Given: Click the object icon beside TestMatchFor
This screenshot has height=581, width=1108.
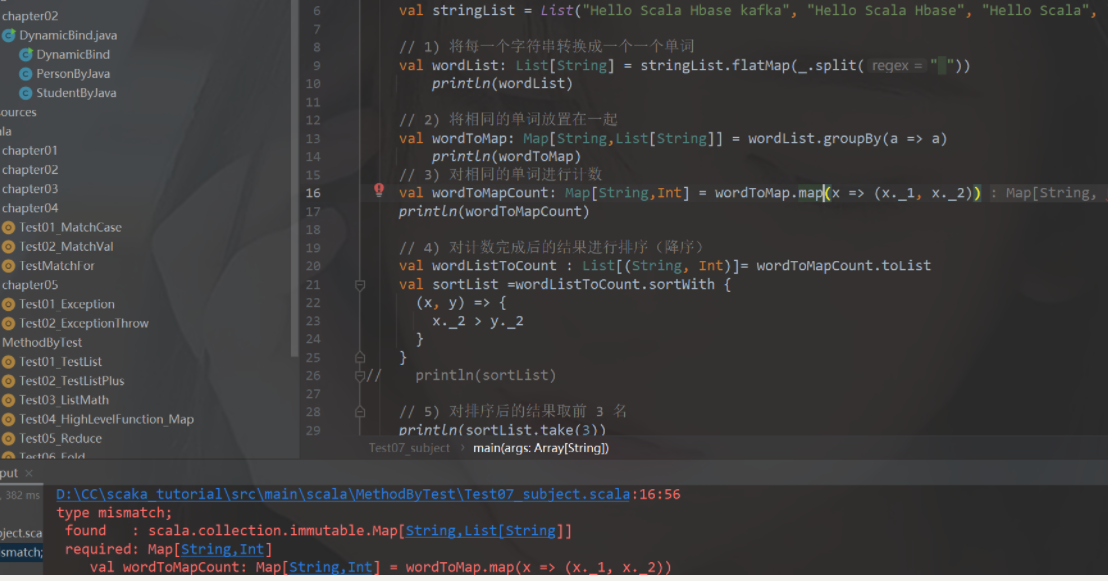Looking at the screenshot, I should 9,266.
